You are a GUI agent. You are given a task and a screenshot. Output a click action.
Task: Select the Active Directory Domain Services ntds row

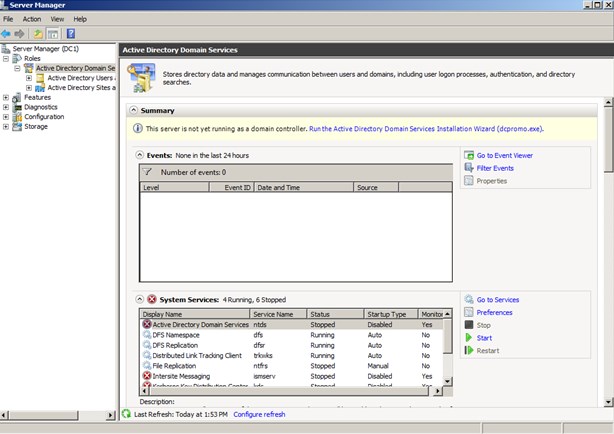pos(291,324)
